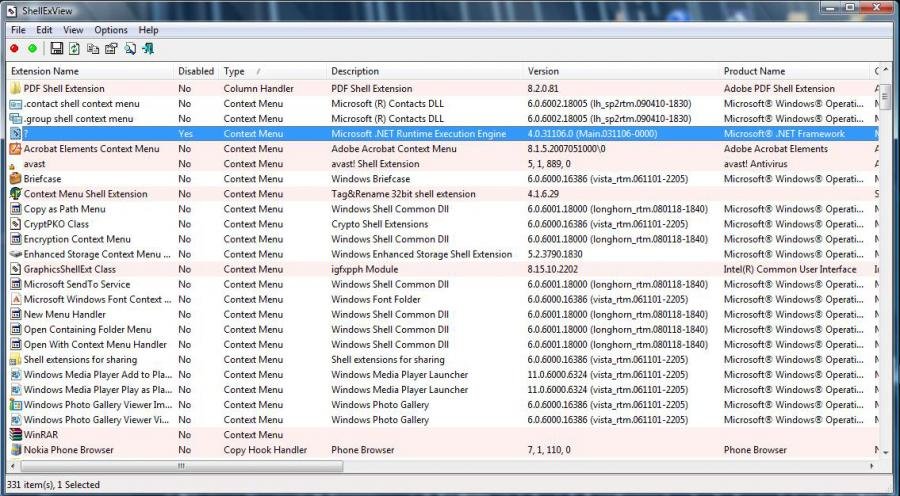900x496 pixels.
Task: Open the Help menu
Action: coord(148,30)
